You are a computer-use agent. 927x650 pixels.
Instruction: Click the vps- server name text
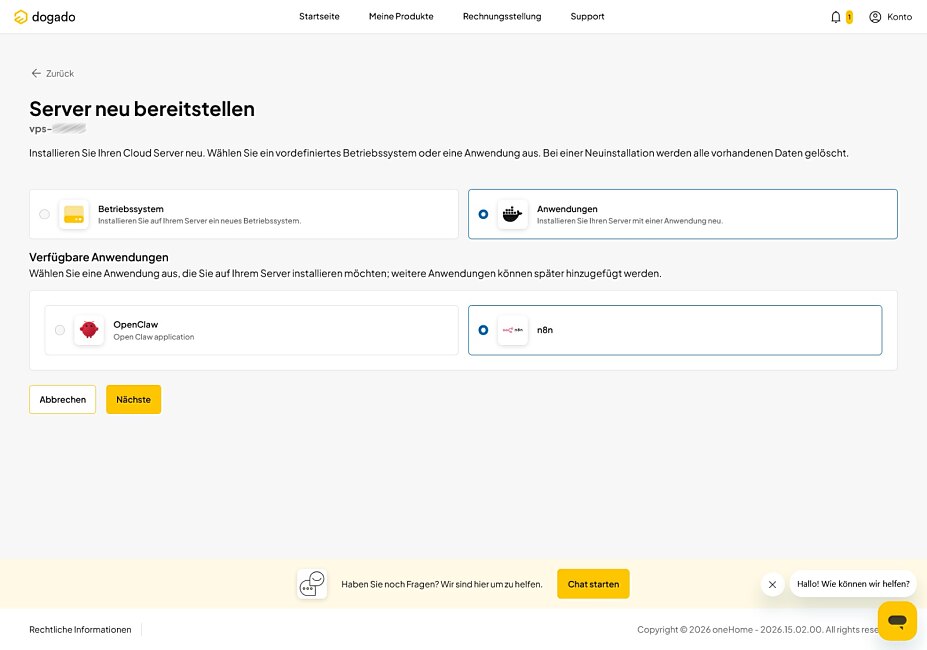pos(57,128)
